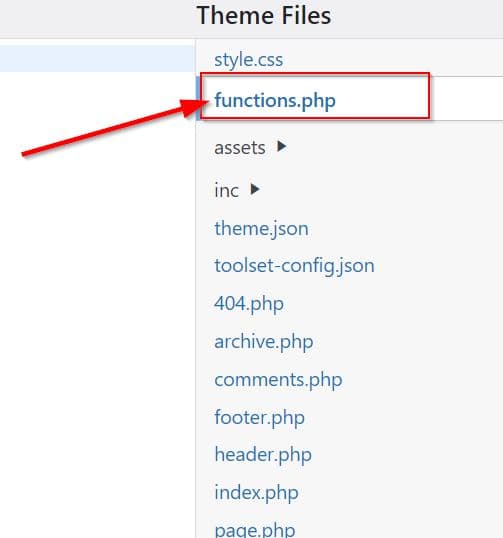Image resolution: width=503 pixels, height=538 pixels.
Task: Click the assets folder label
Action: [239, 148]
